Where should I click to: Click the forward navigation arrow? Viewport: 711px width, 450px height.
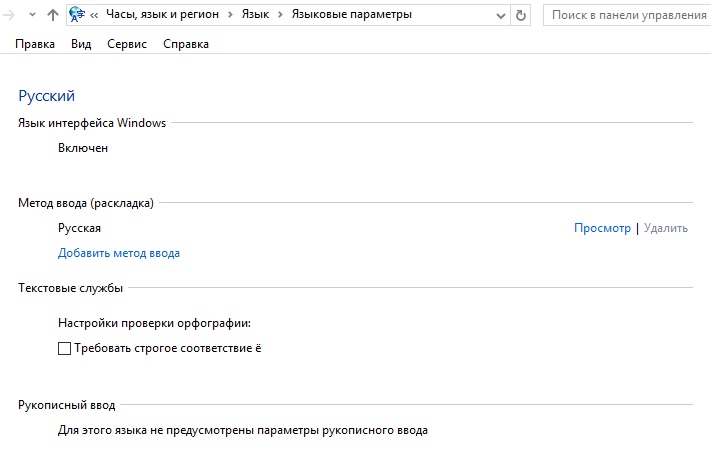(x=9, y=15)
